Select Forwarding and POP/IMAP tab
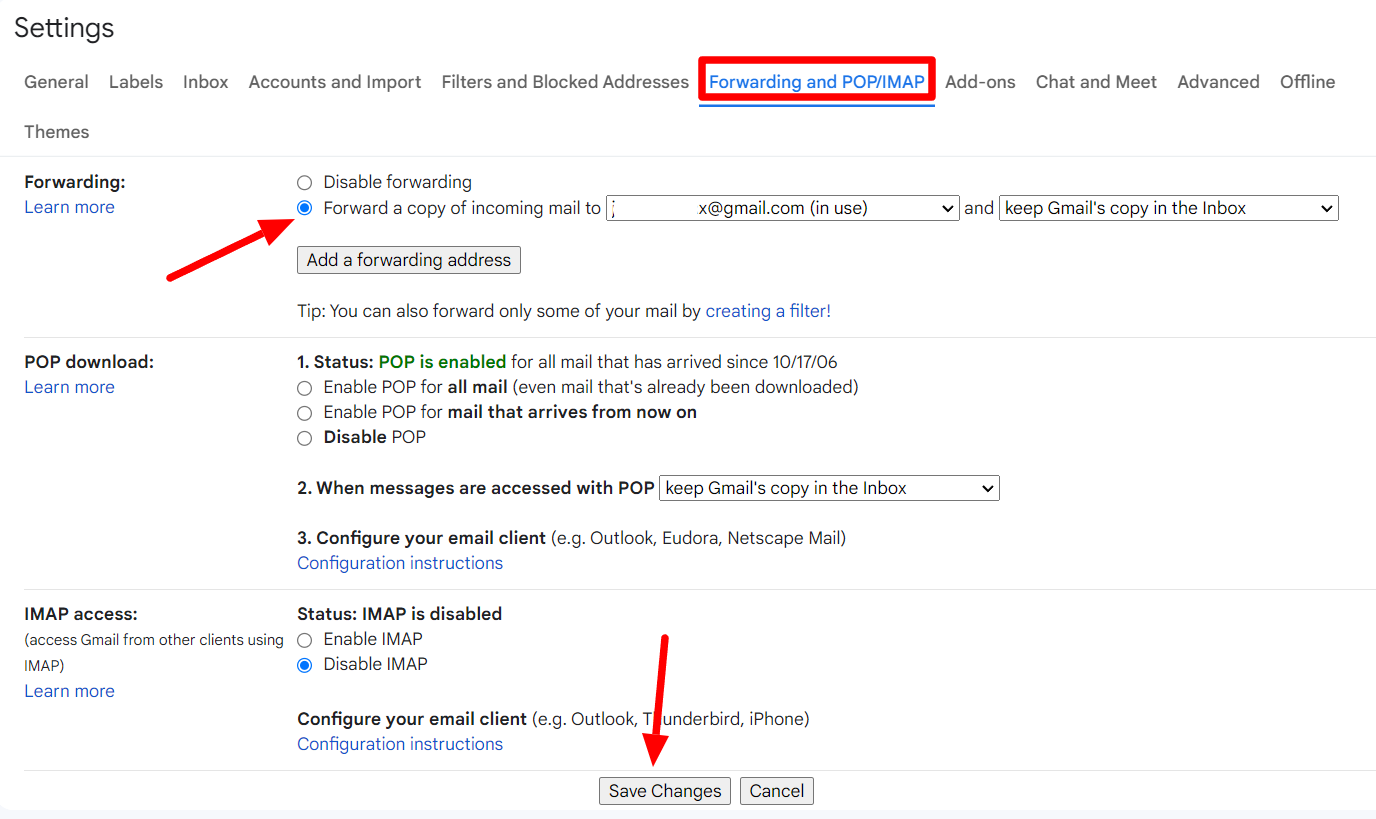The image size is (1376, 819). point(817,82)
